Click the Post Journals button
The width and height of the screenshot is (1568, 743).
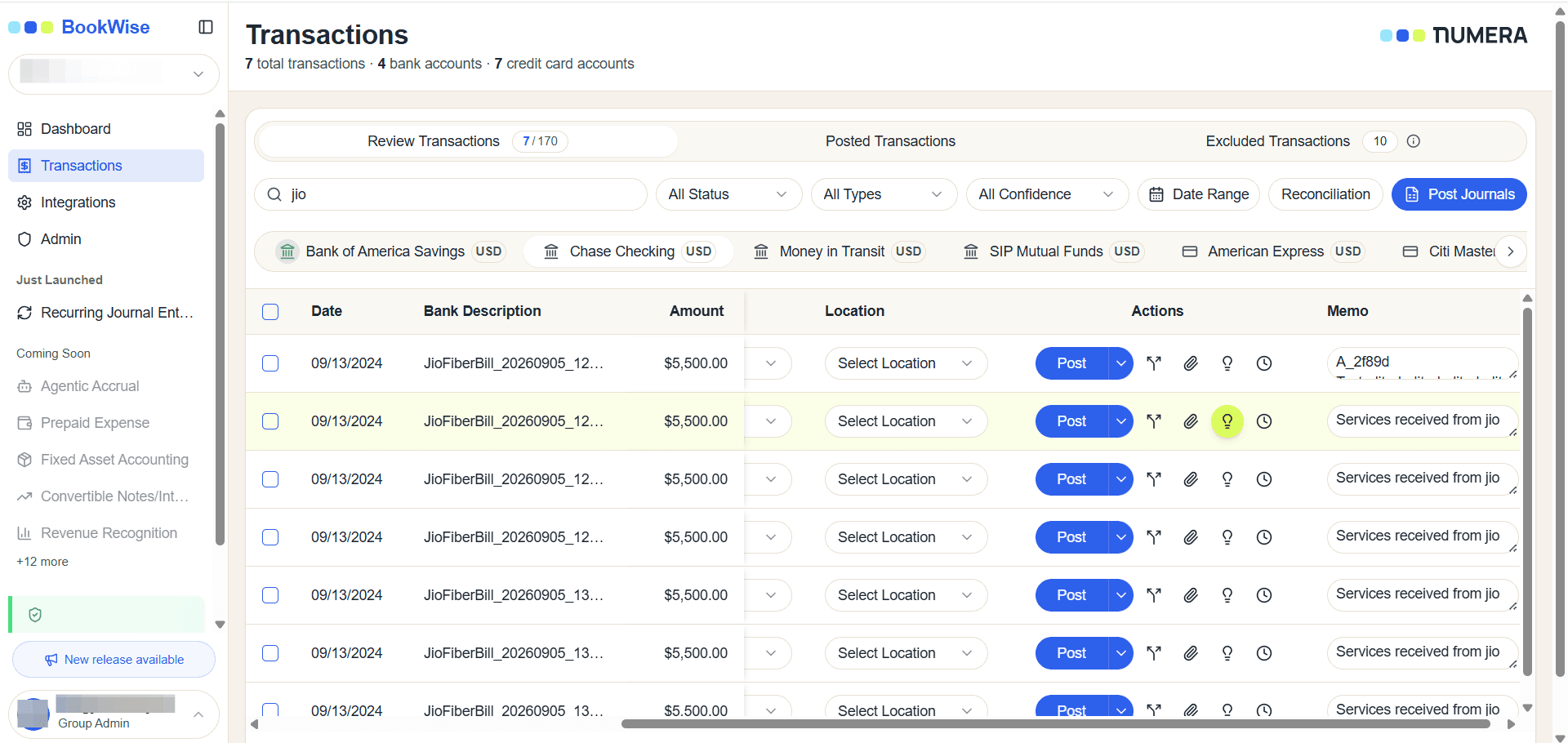pyautogui.click(x=1459, y=194)
